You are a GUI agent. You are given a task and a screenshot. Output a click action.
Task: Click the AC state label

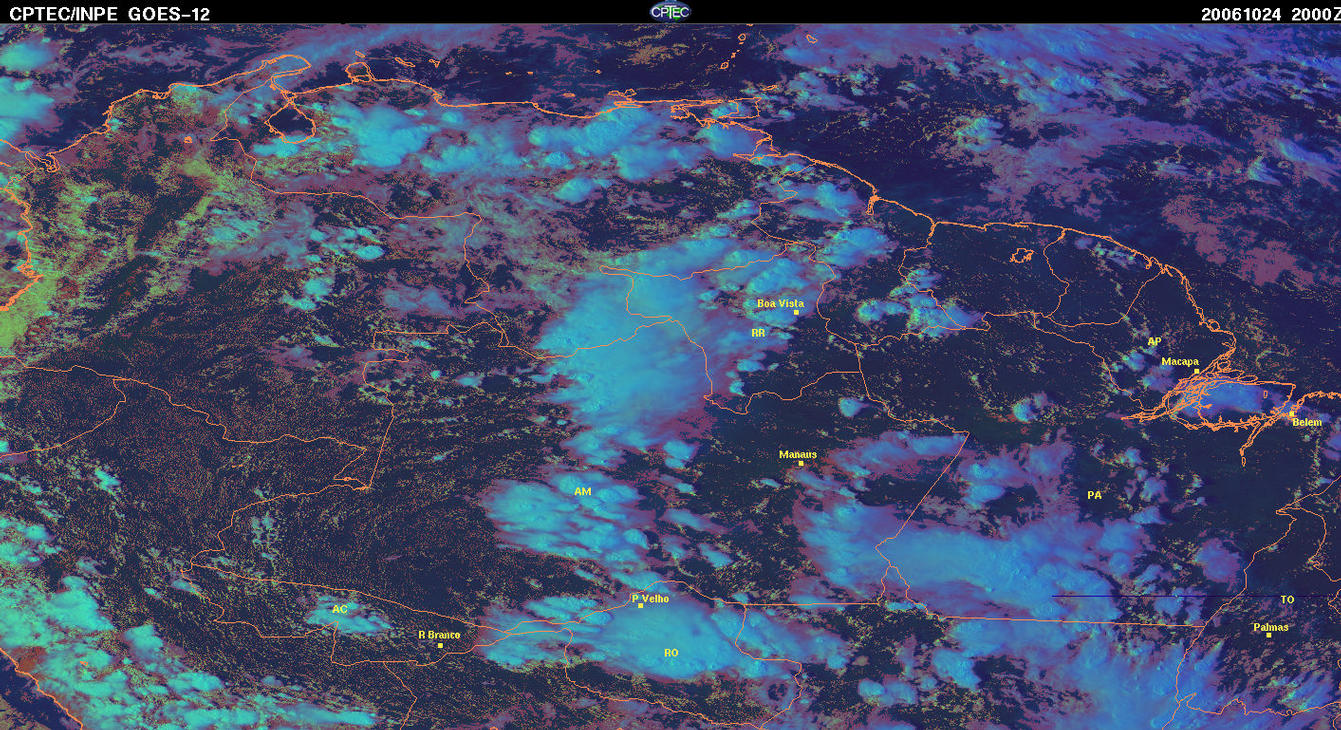coord(340,609)
